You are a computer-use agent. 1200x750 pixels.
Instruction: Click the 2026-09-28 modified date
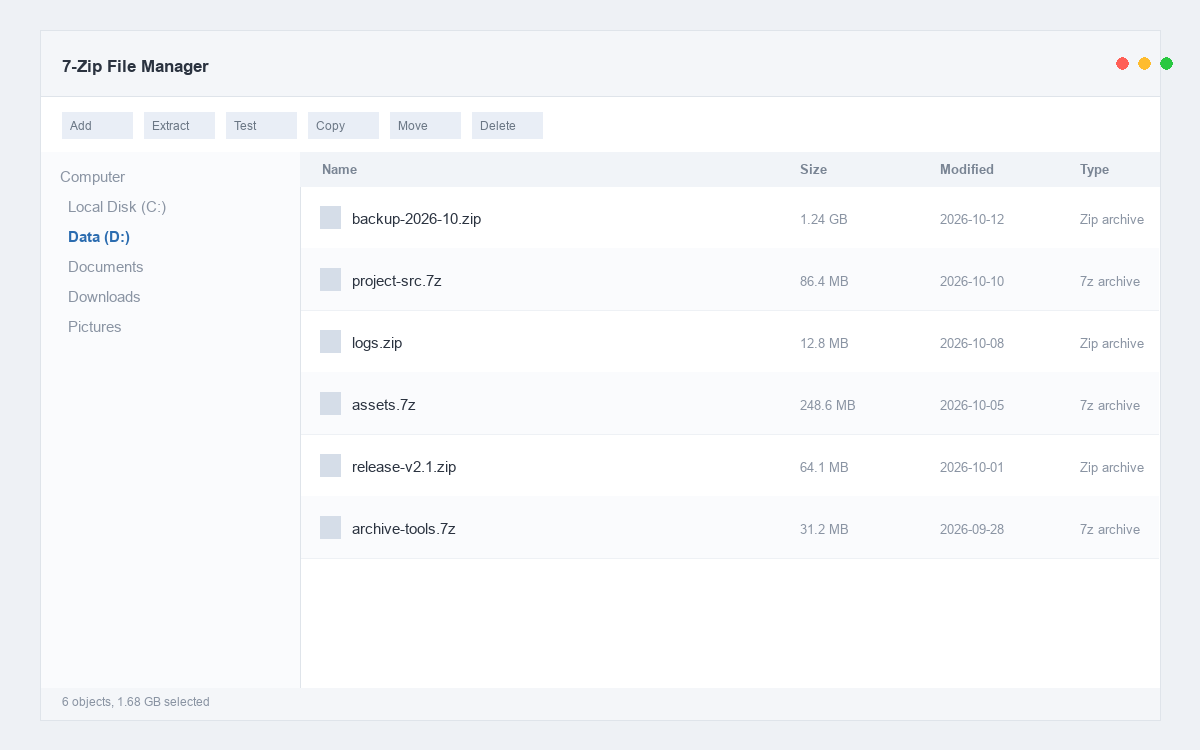tap(971, 529)
